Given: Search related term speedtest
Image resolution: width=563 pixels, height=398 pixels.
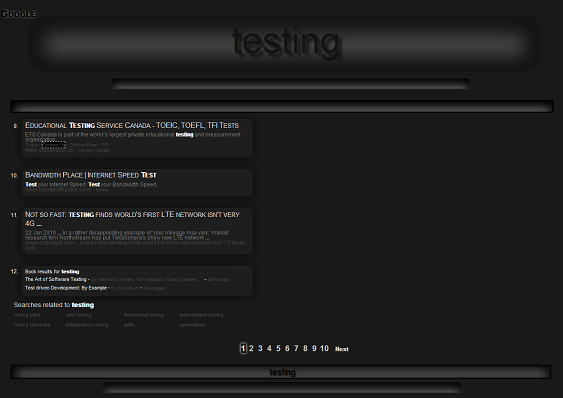Looking at the screenshot, I should point(192,325).
